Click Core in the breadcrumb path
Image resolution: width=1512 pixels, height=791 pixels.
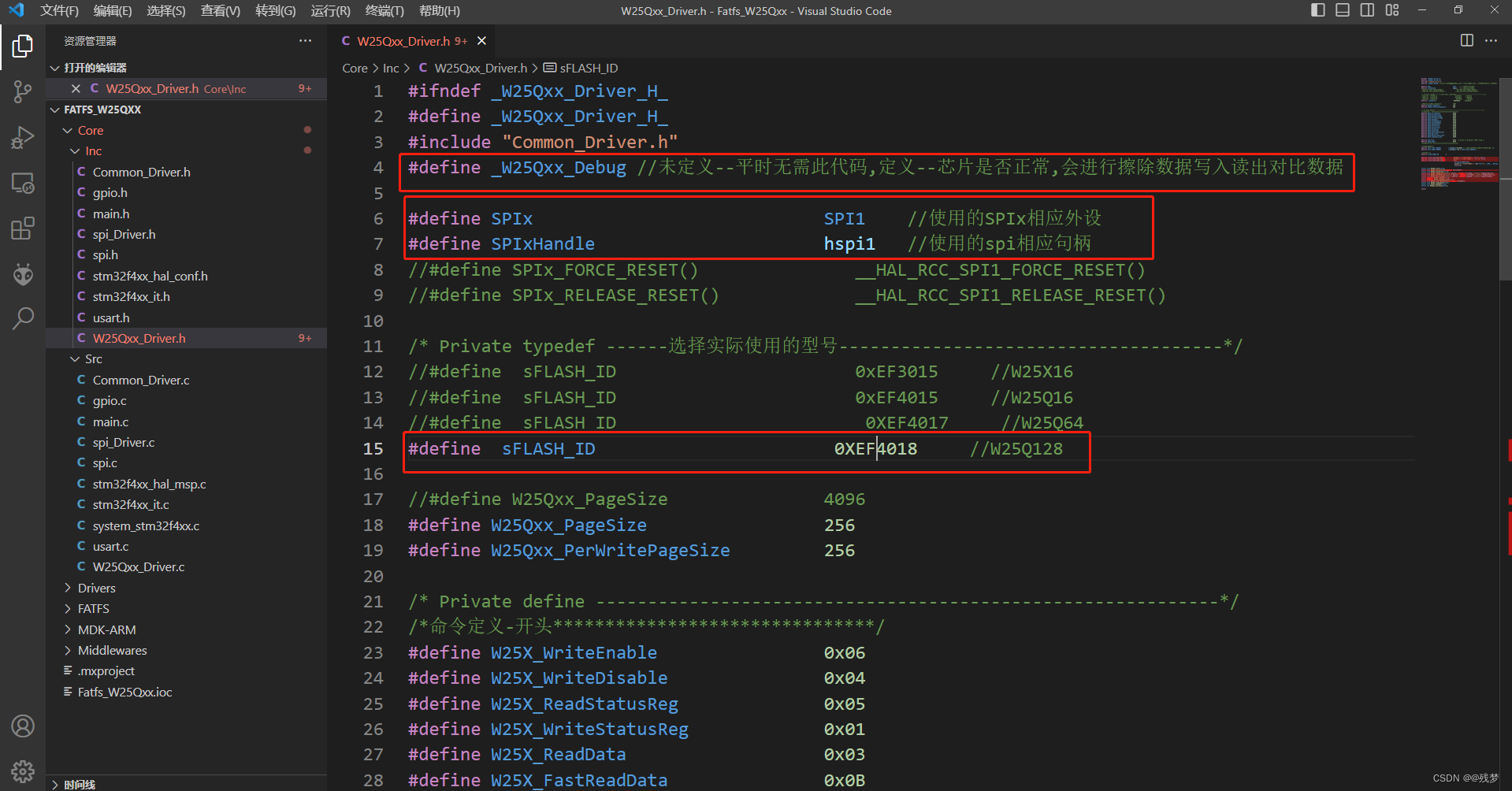click(355, 69)
